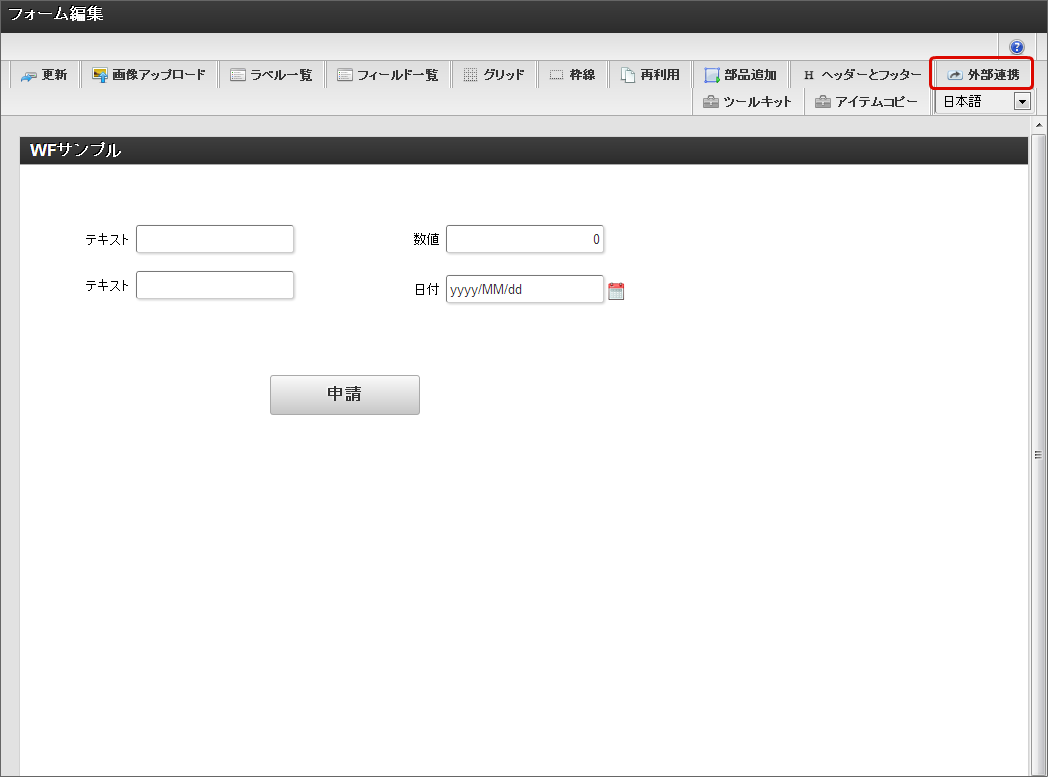
Task: Open 画像アップロード (image upload)
Action: 149,75
